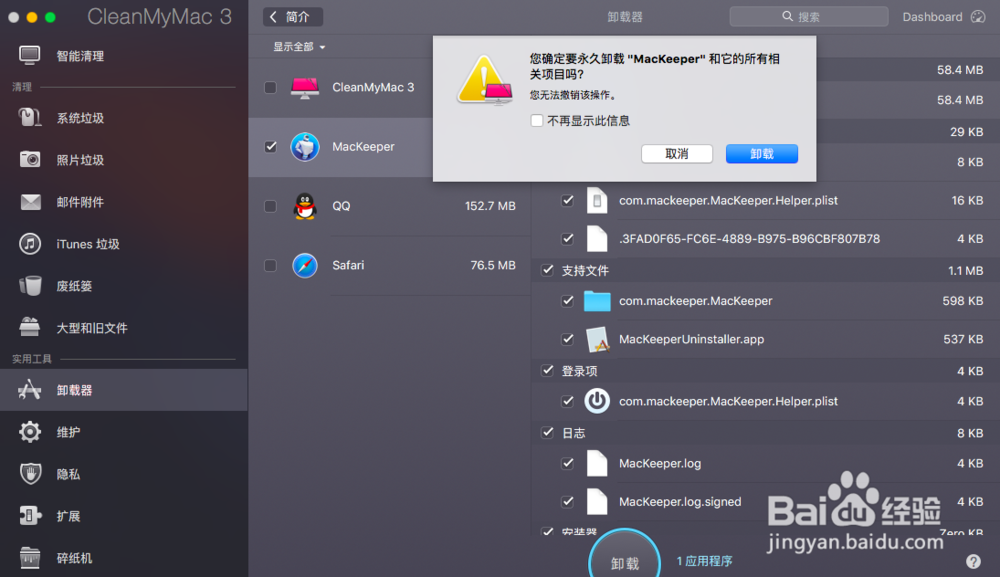Click the CleanMyMac 3 app icon
The width and height of the screenshot is (1000, 577).
pos(305,87)
